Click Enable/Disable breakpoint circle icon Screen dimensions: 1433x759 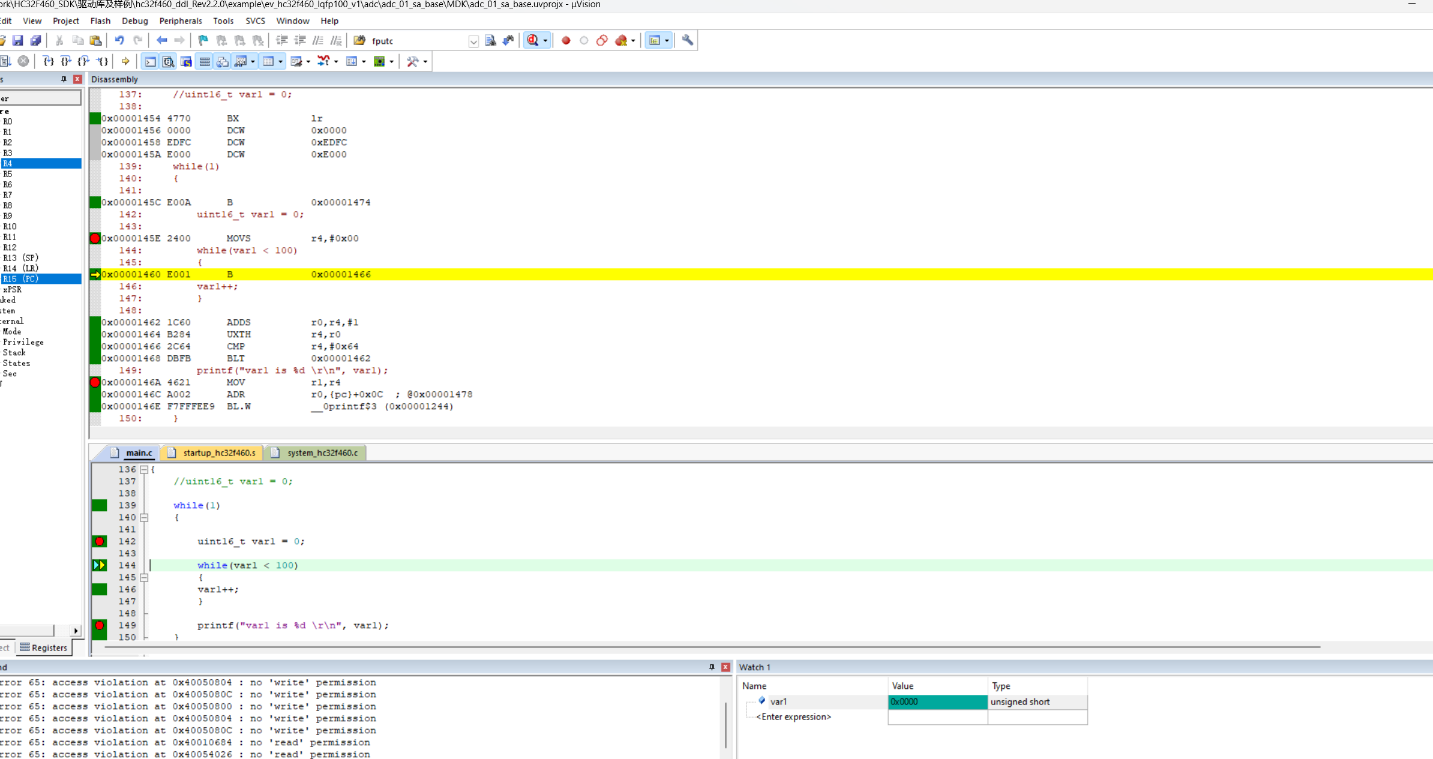point(584,41)
